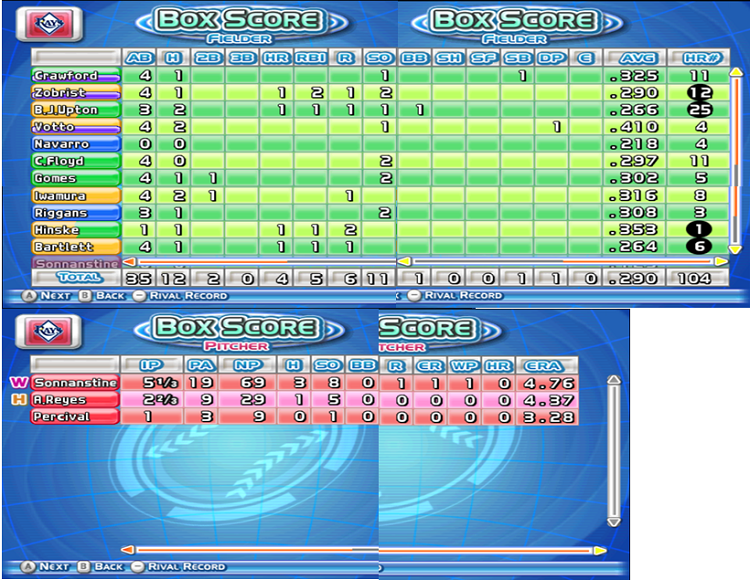Screen dimensions: 750x580
Task: Click Votto's .410 batting average
Action: pos(635,127)
